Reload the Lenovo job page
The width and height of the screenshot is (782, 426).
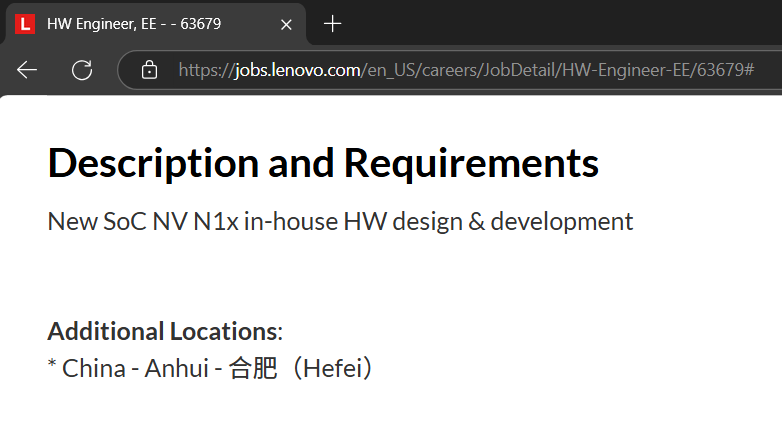[82, 70]
